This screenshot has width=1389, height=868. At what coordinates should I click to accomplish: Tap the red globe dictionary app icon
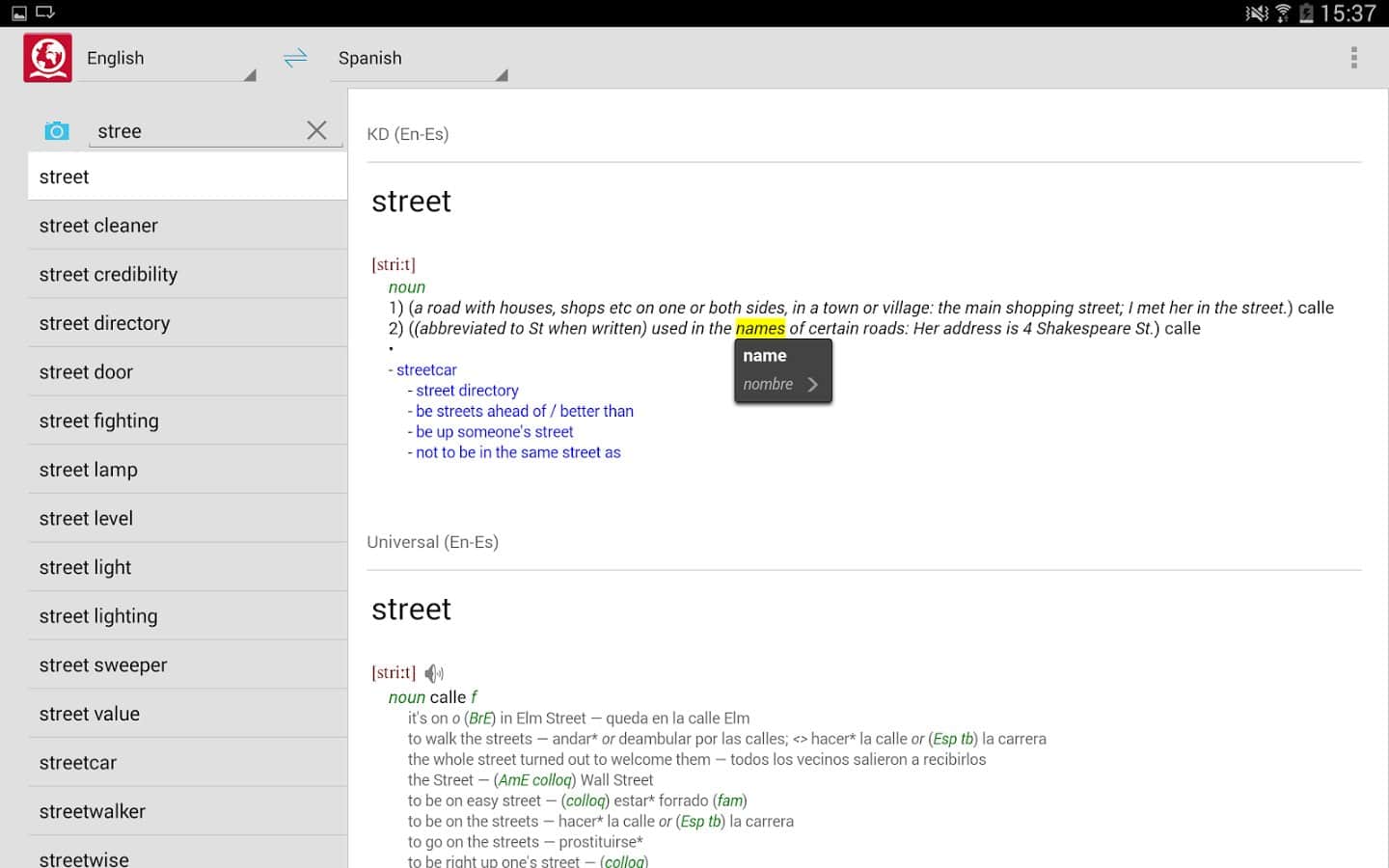tap(47, 58)
